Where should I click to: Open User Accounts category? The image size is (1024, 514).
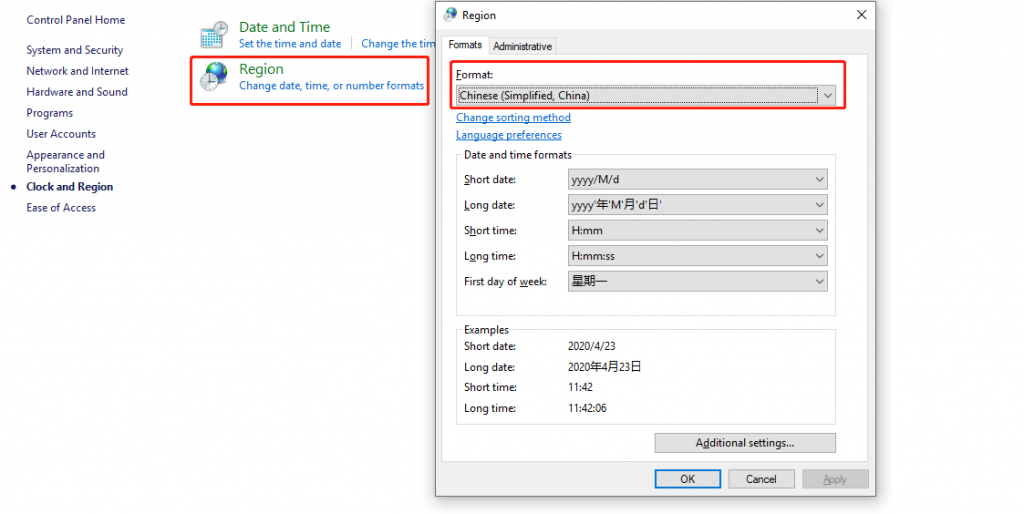[x=61, y=133]
